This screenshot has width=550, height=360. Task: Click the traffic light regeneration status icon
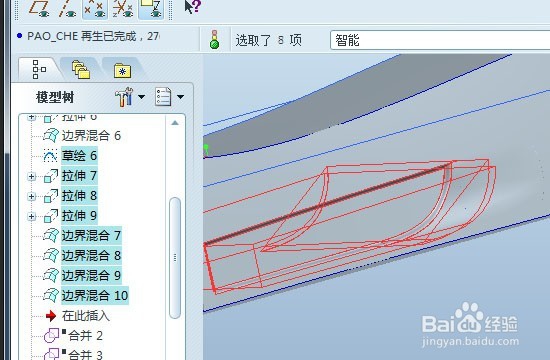[x=215, y=39]
